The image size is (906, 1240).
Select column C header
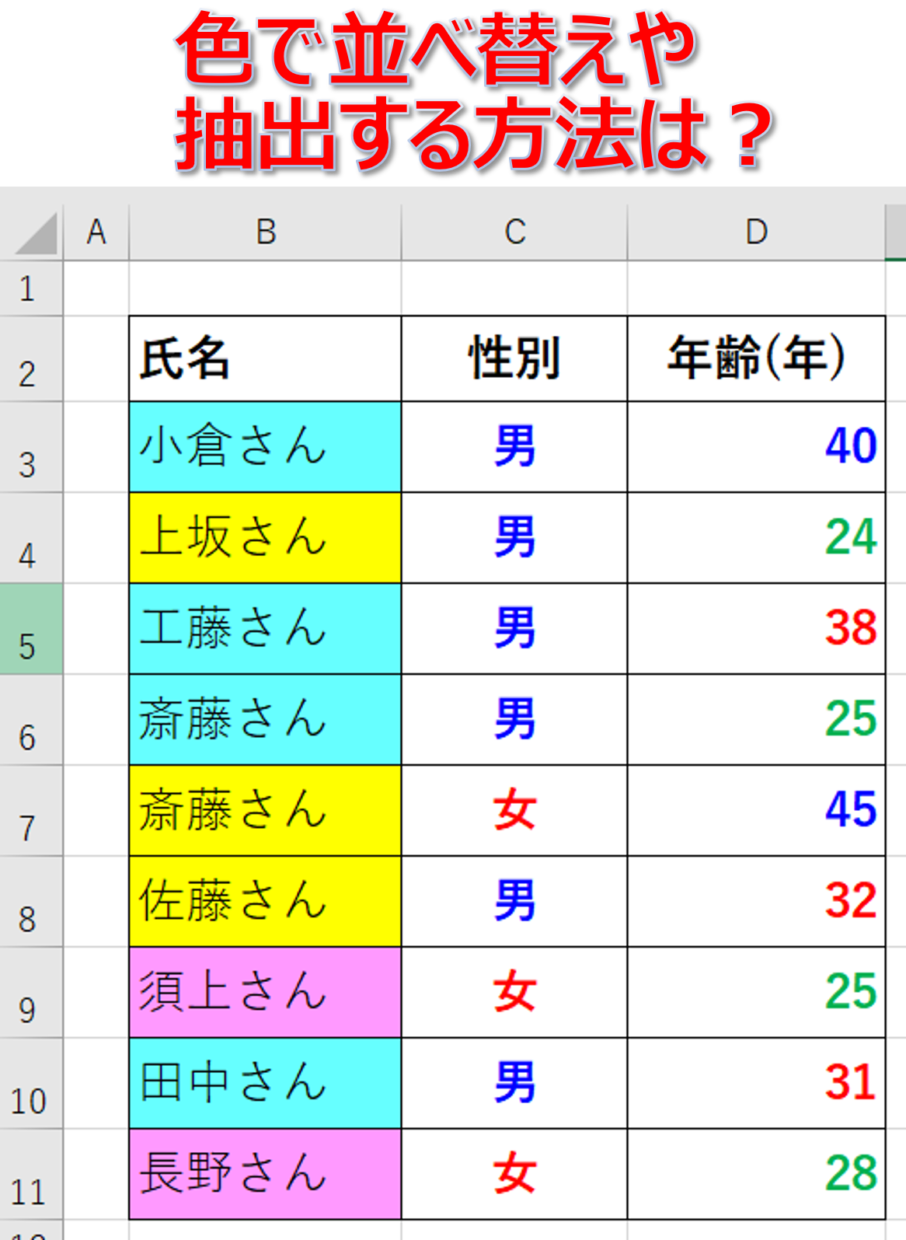click(515, 234)
